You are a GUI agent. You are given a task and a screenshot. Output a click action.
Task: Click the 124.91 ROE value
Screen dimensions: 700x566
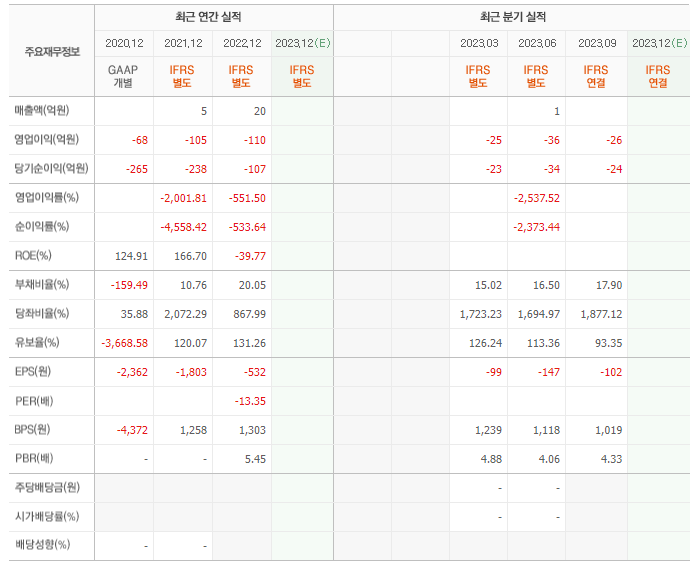[x=132, y=256]
